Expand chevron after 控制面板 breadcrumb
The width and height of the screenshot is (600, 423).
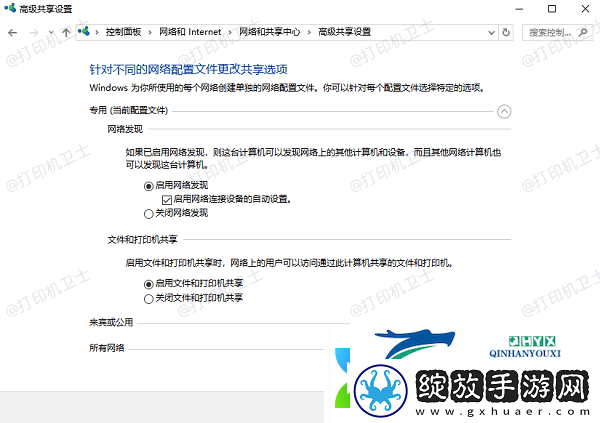150,33
